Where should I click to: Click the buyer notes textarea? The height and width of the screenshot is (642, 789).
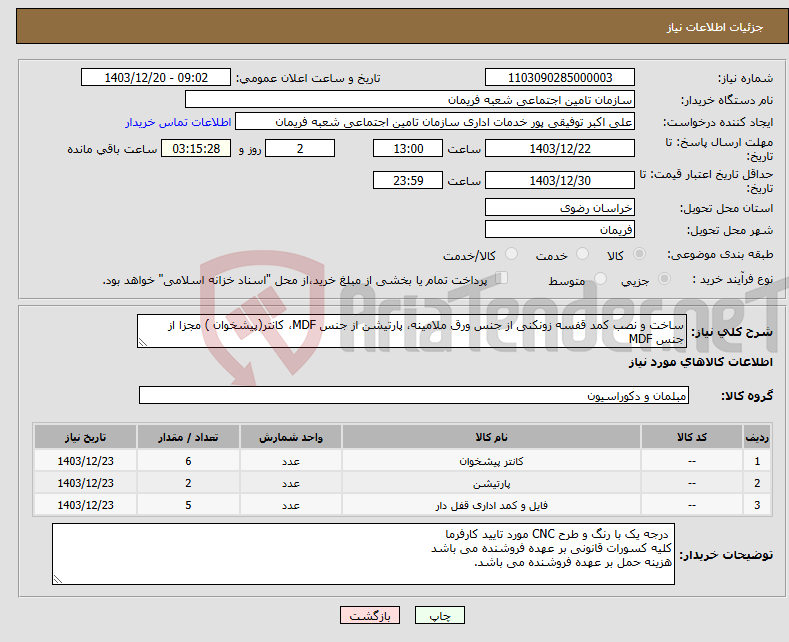[x=363, y=554]
